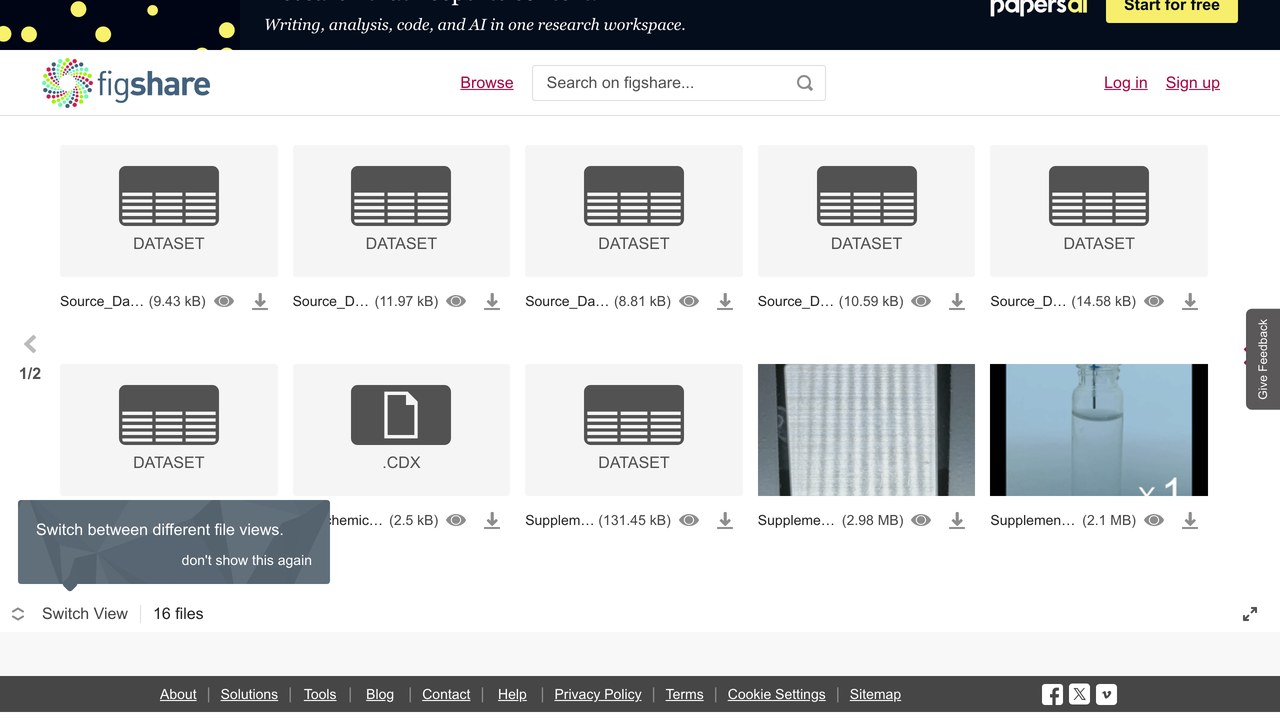Click the "16 files" count text

coord(178,614)
